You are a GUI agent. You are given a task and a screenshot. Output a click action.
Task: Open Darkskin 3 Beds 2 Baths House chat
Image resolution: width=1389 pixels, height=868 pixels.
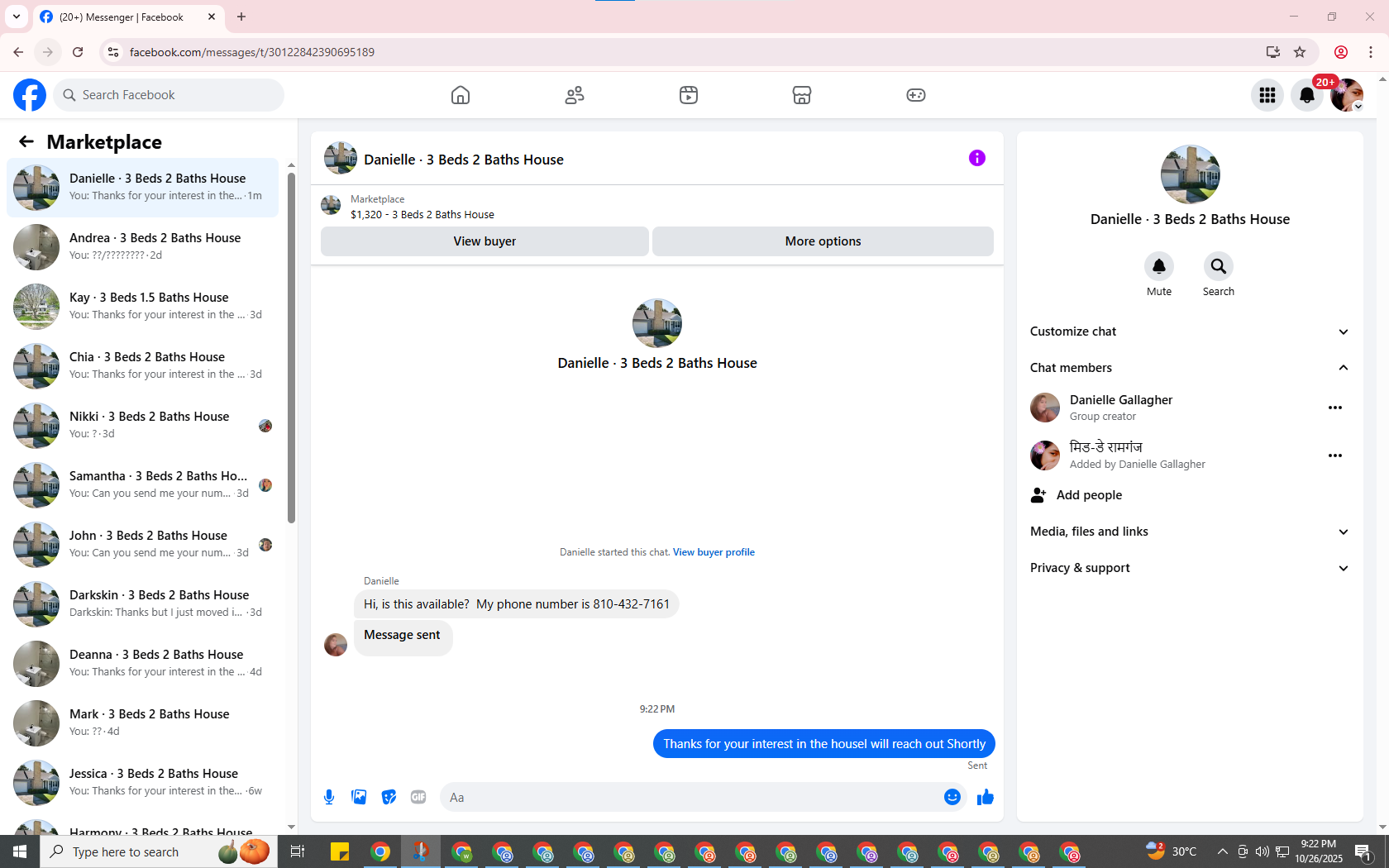tap(142, 604)
